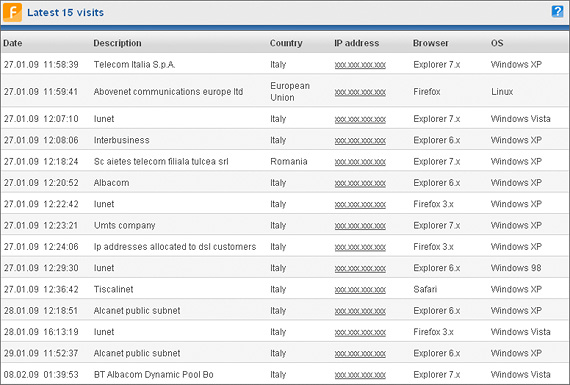Select the Albacom visit row description

click(x=111, y=183)
